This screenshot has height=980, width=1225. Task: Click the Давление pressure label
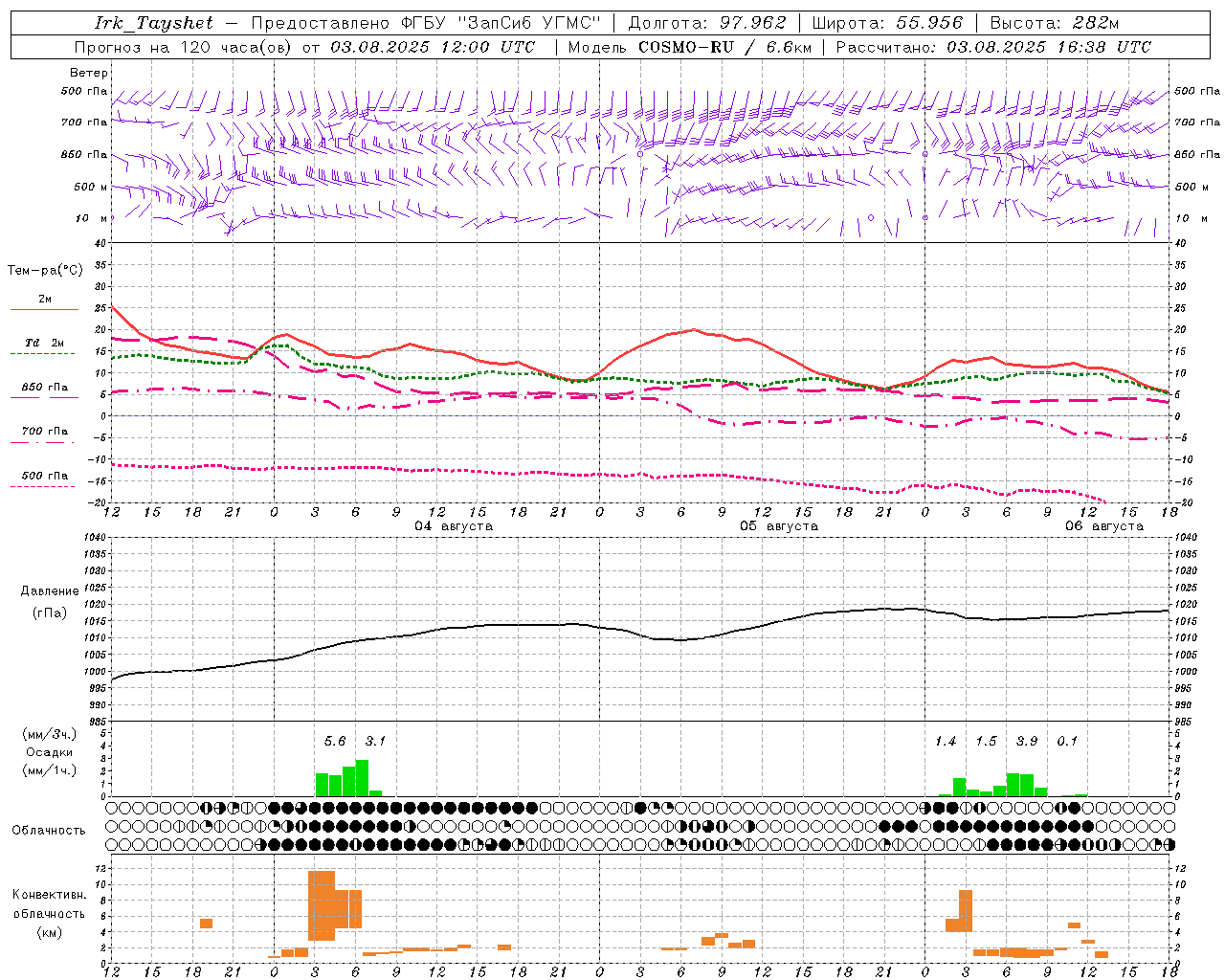pos(50,591)
